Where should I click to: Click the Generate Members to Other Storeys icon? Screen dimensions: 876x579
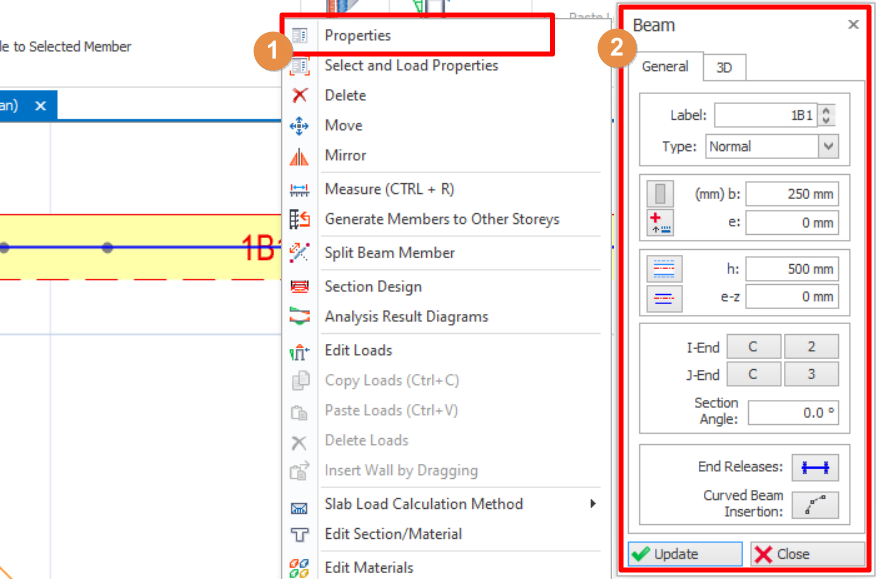tap(299, 220)
